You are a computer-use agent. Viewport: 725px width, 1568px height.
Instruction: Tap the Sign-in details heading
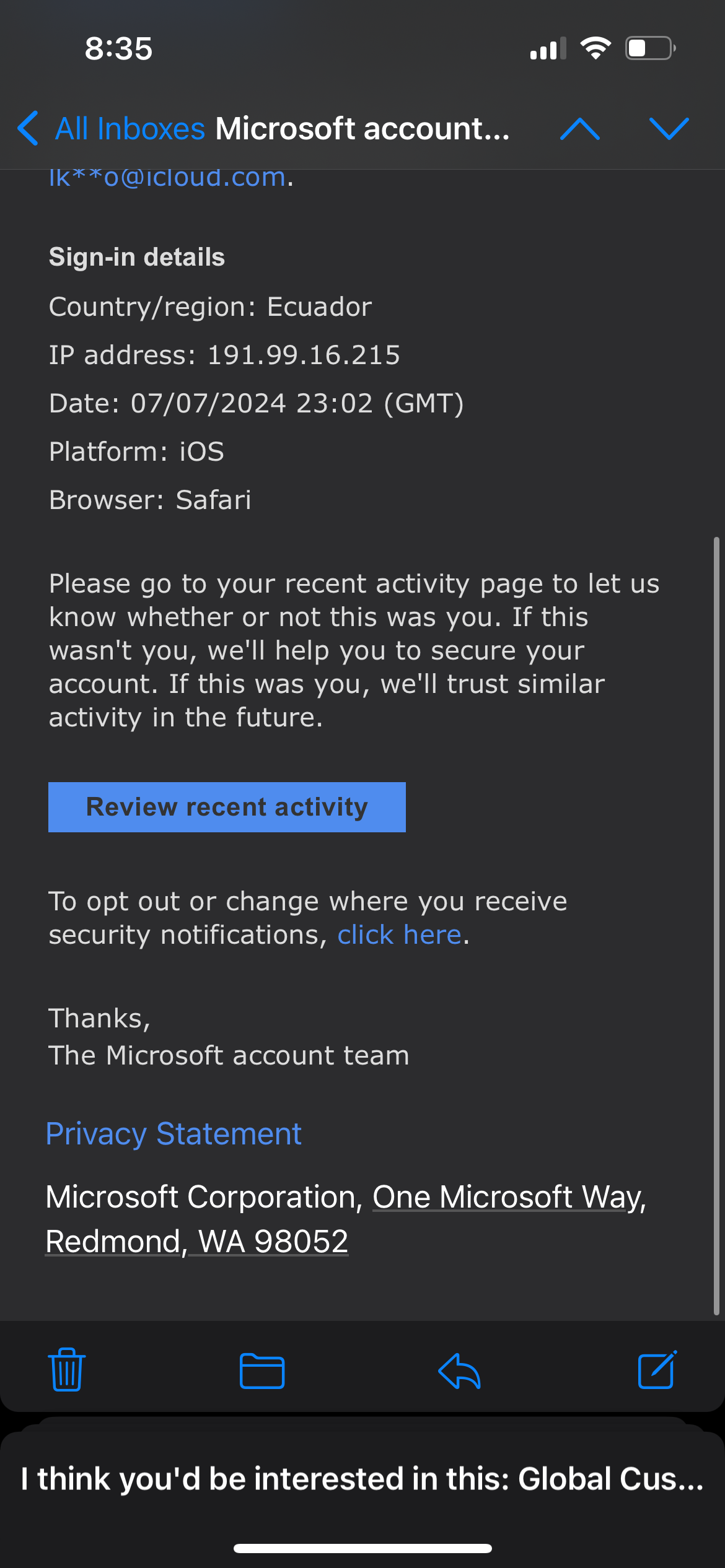click(x=136, y=257)
